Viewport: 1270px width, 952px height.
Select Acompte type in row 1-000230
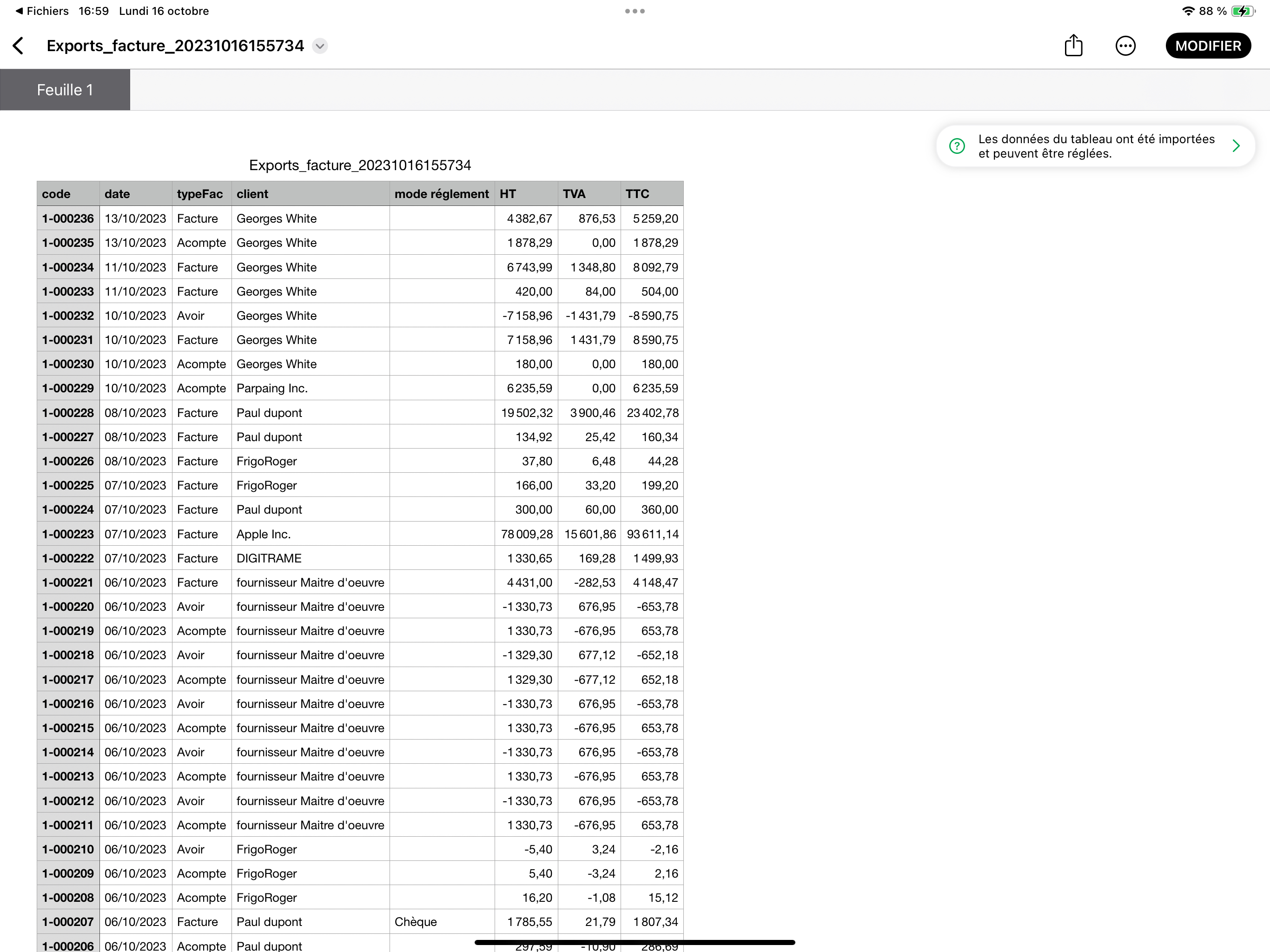(x=202, y=364)
